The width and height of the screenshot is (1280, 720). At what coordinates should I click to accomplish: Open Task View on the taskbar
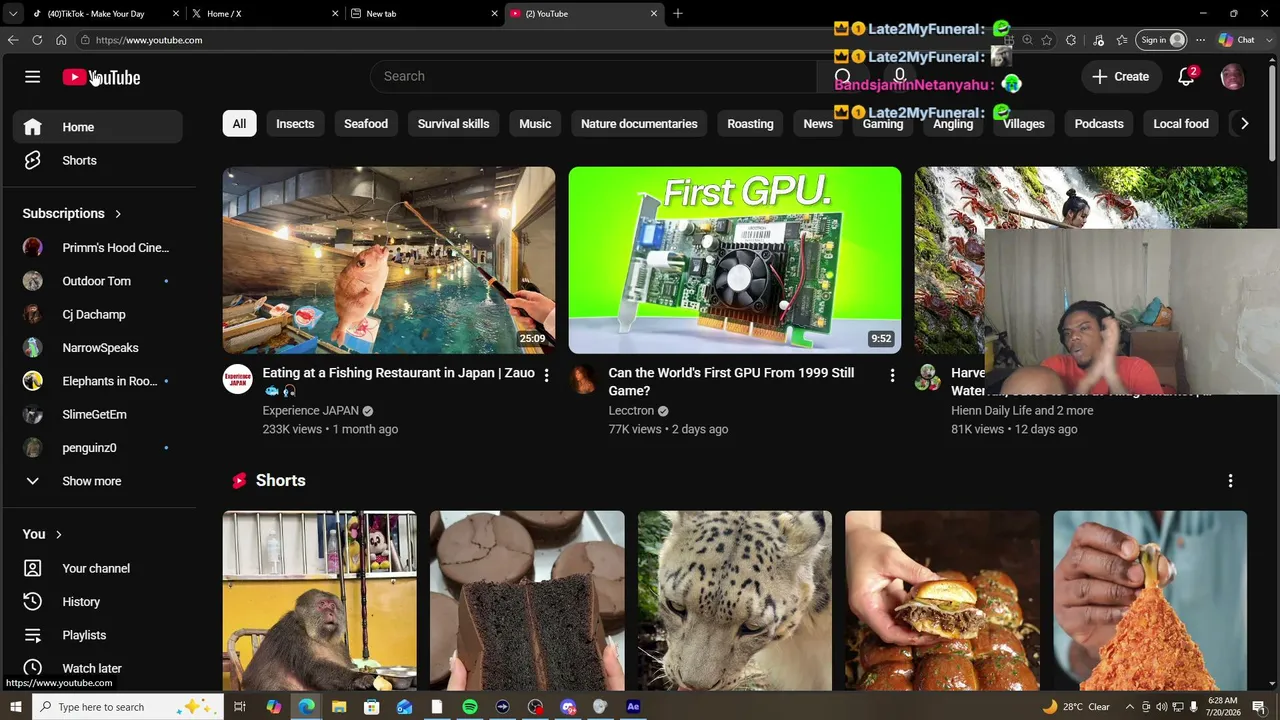[x=240, y=707]
